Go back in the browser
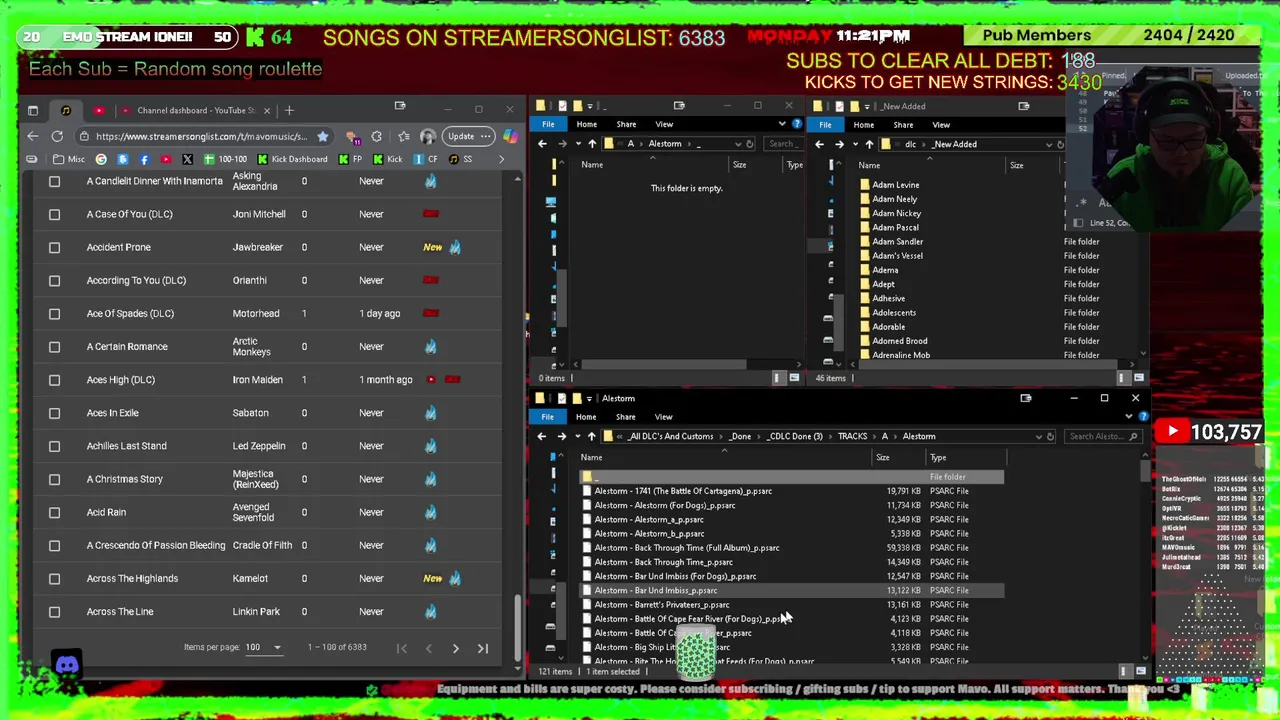This screenshot has width=1280, height=720. click(33, 136)
